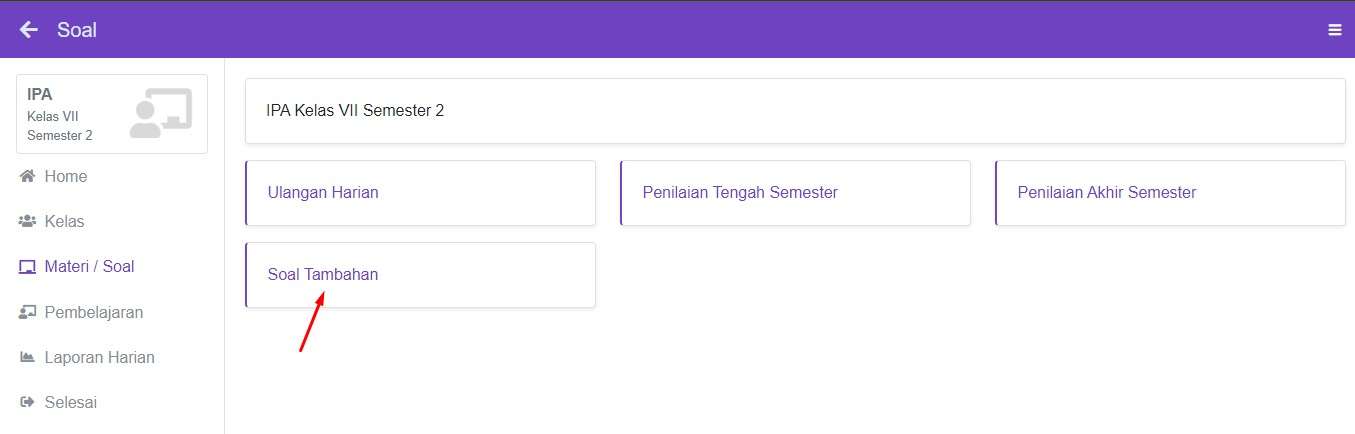Open Laporan Harian sidebar item
Viewport: 1355px width, 434px height.
(100, 358)
